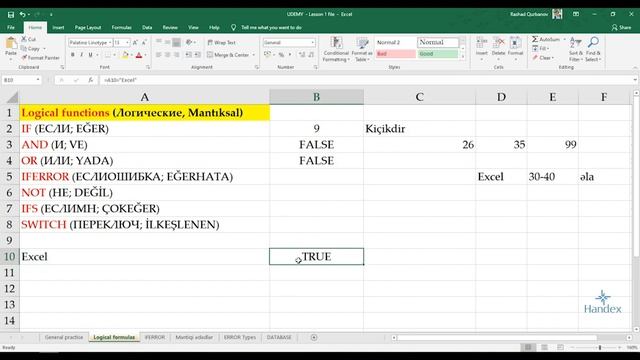
Task: Open Find & Select magnifier icon
Action: click(593, 42)
